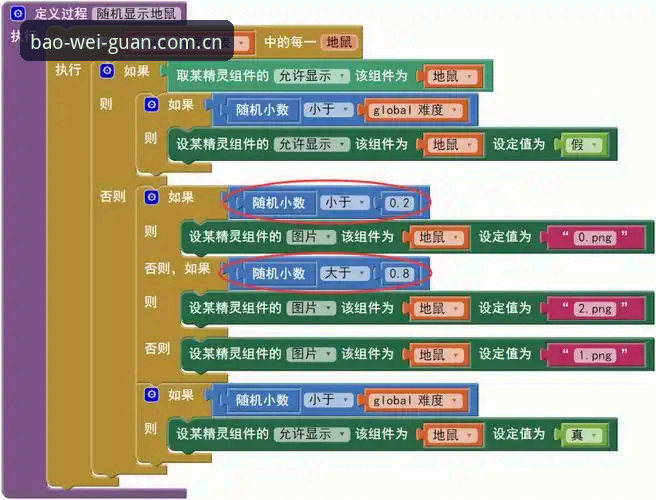Open gear of 如果 block with 否则，如果 branch
The image size is (656, 500).
click(151, 197)
